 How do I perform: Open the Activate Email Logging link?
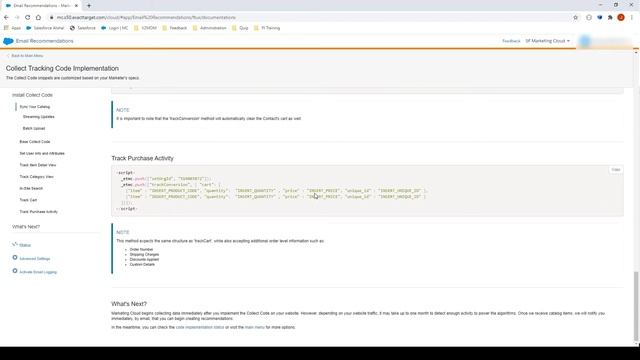click(38, 272)
